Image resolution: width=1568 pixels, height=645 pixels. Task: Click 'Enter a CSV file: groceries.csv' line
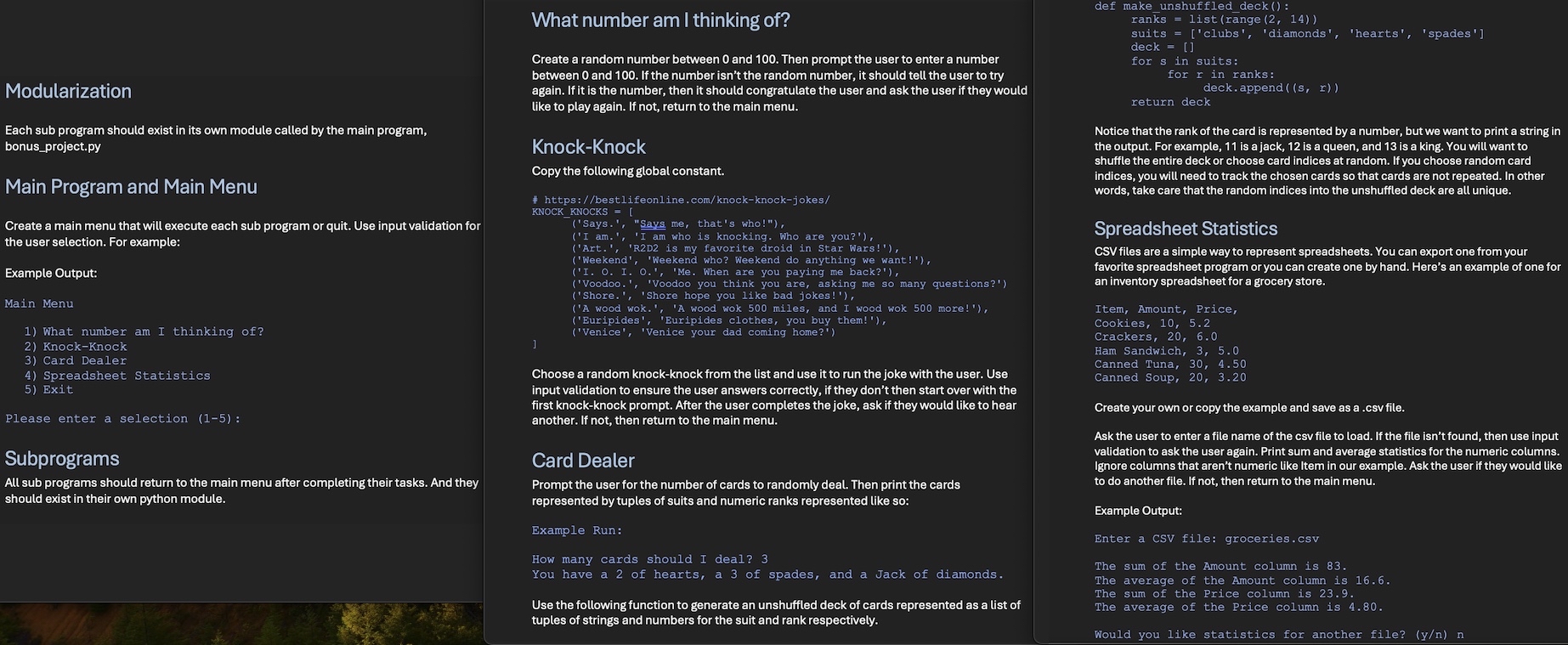[x=1207, y=539]
